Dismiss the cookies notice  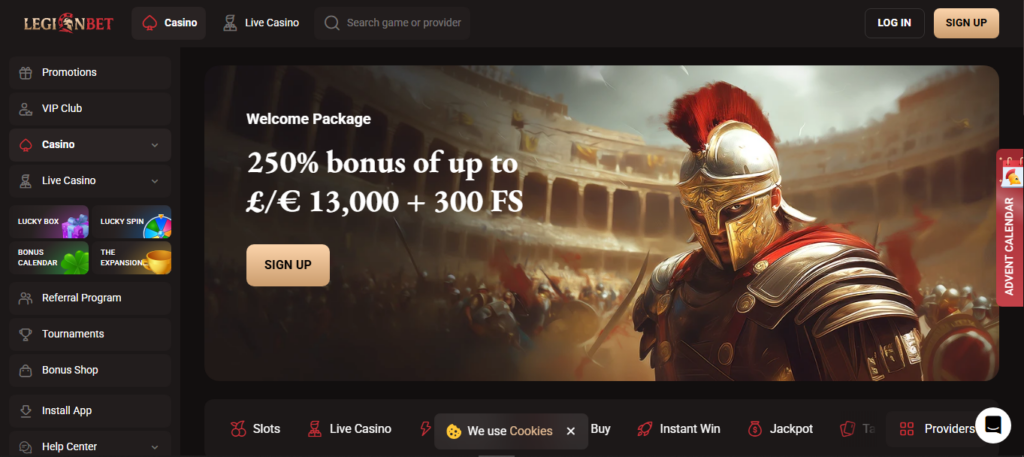tap(571, 431)
